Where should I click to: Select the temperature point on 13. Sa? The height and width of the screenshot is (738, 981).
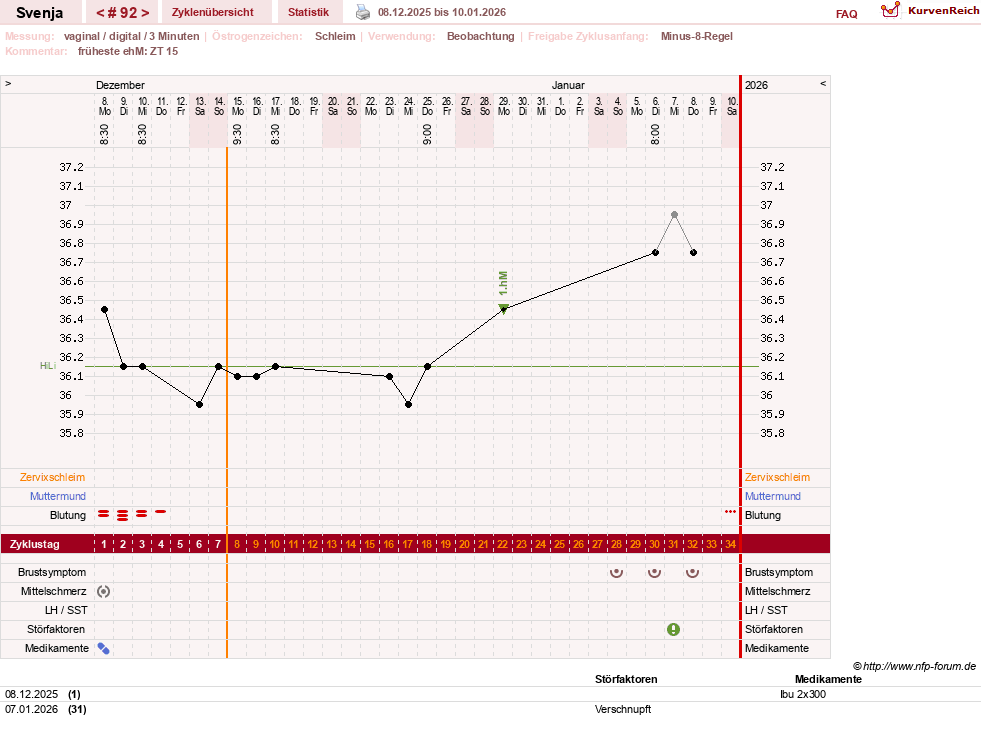pos(200,405)
